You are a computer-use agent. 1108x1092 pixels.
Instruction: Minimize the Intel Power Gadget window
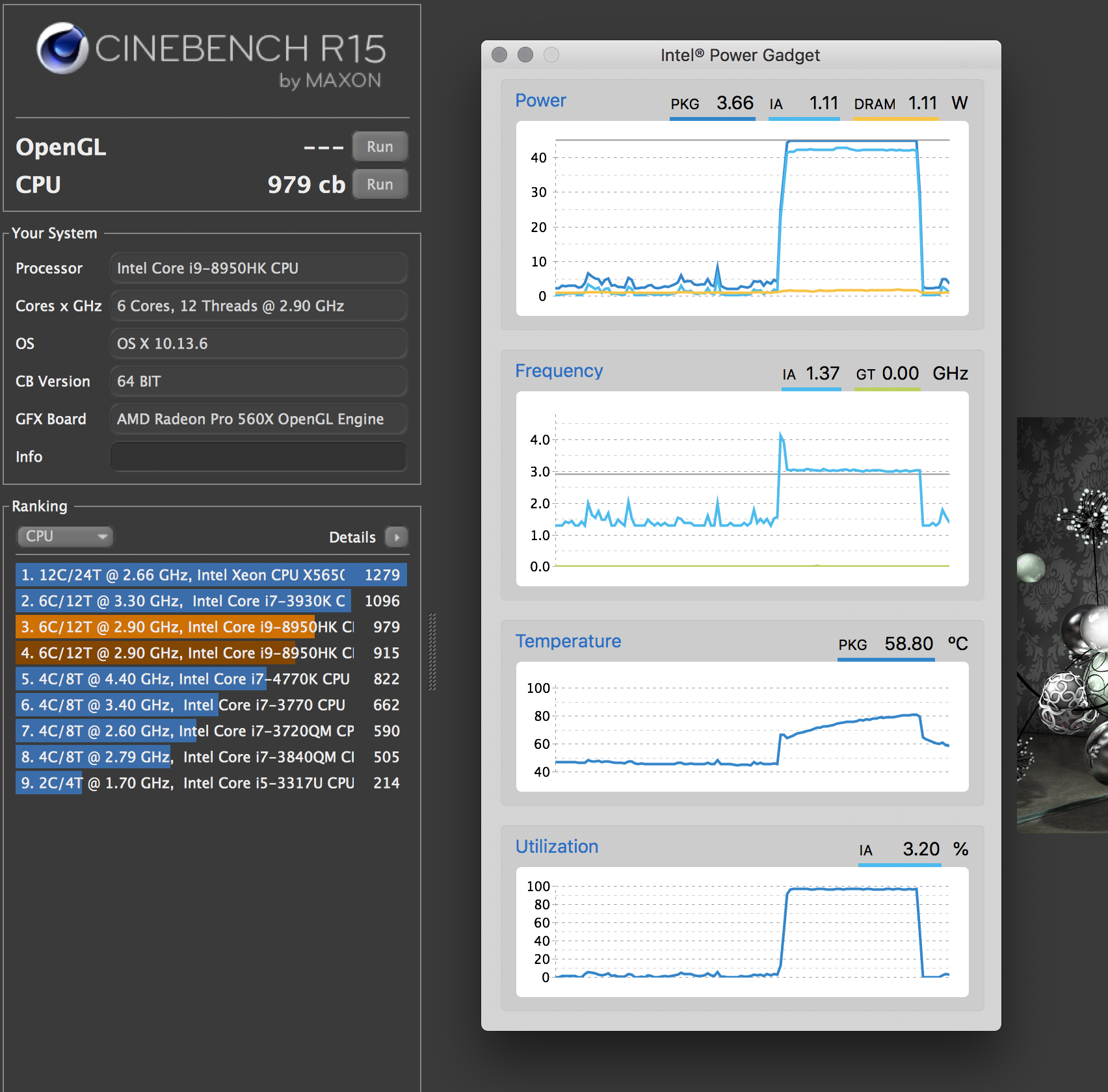click(x=525, y=55)
